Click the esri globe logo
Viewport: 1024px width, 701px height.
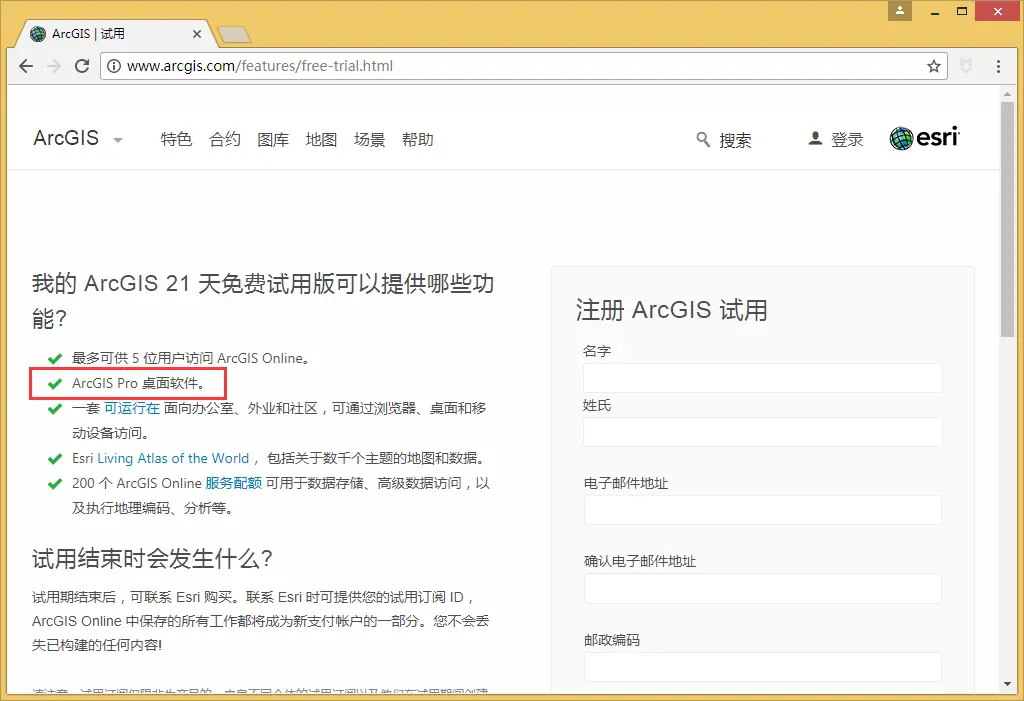pos(901,139)
